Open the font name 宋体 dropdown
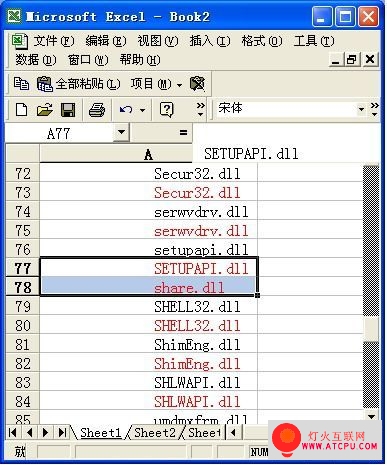This screenshot has height=465, width=387. (361, 109)
